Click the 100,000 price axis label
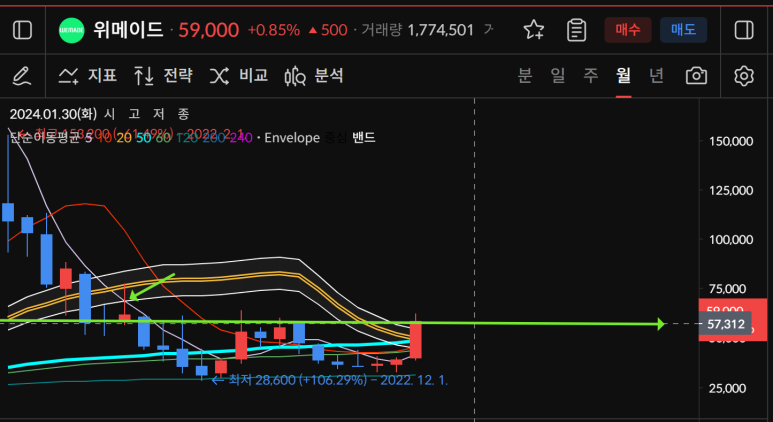Screen dimensions: 773x422 click(731, 240)
